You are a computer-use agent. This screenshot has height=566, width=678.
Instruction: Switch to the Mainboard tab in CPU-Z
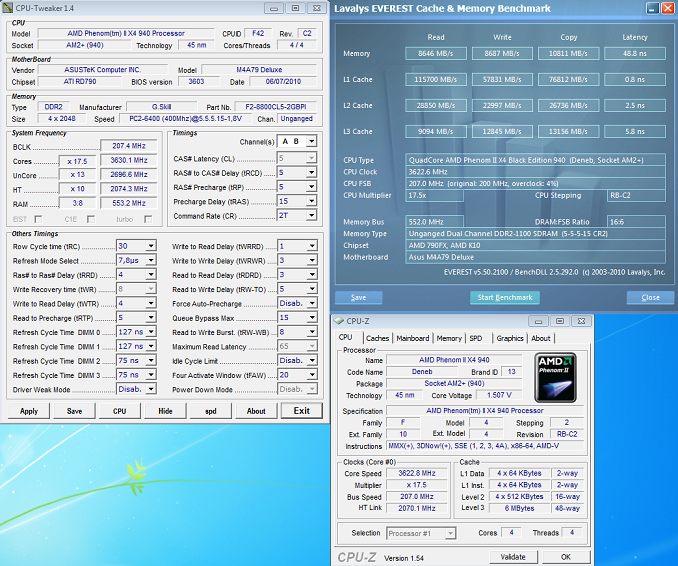click(x=413, y=338)
